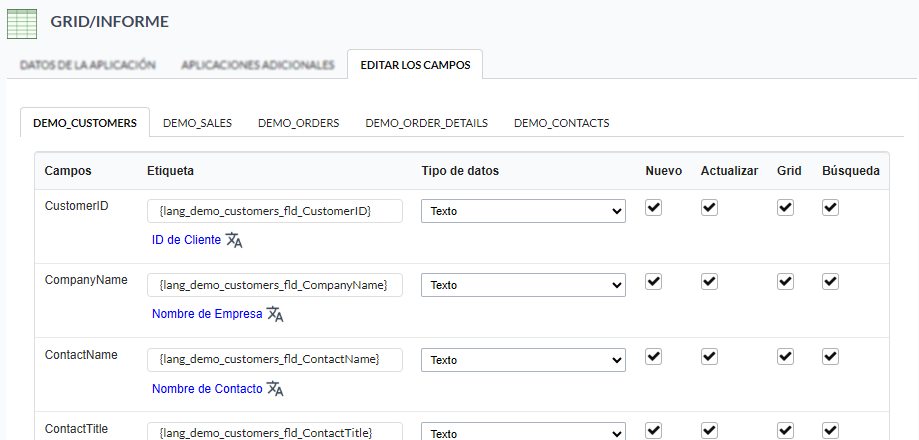Screen dimensions: 919x440
Task: Click translate icon beside ID de Cliente
Action: click(x=234, y=240)
